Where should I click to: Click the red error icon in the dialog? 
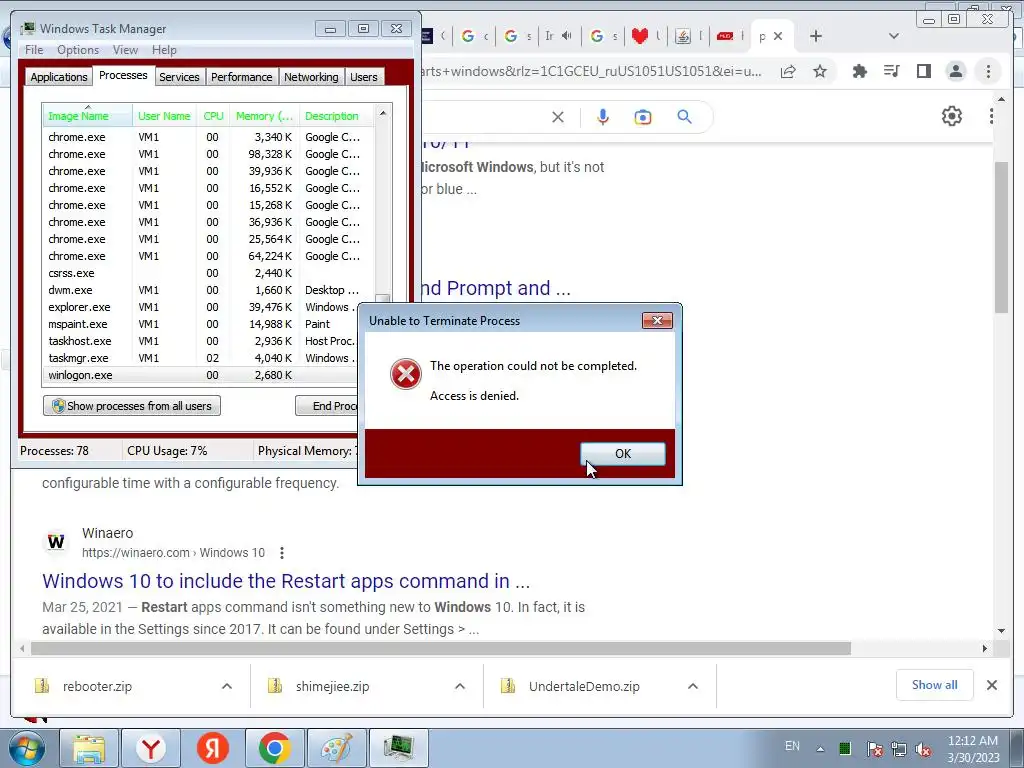[406, 374]
